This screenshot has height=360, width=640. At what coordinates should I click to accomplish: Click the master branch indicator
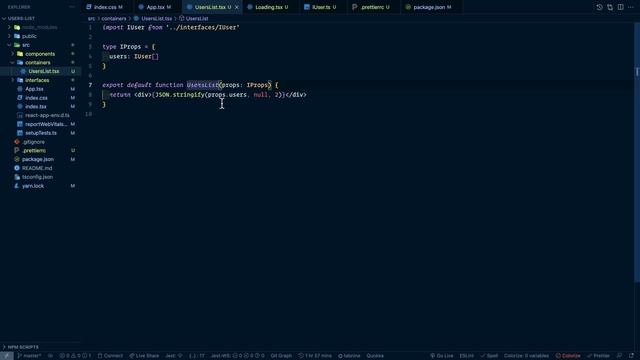click(x=29, y=356)
